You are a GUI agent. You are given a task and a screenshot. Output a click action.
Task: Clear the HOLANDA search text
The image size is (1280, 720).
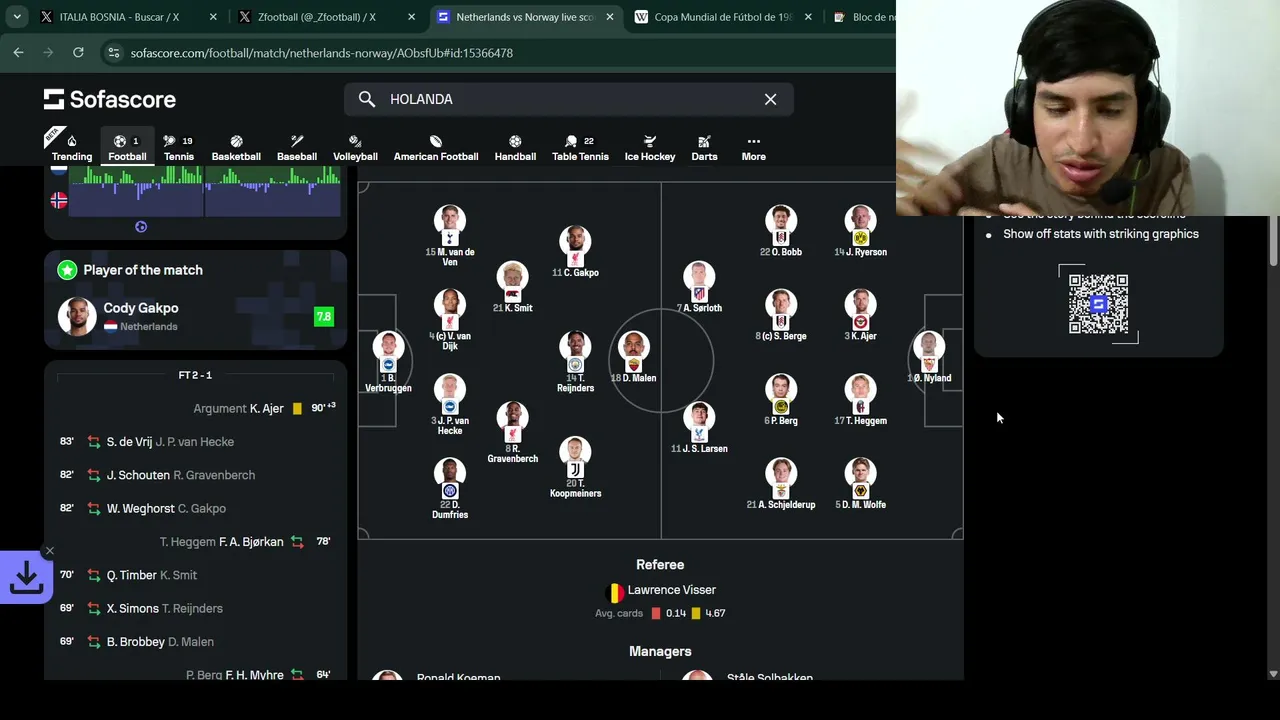[770, 99]
